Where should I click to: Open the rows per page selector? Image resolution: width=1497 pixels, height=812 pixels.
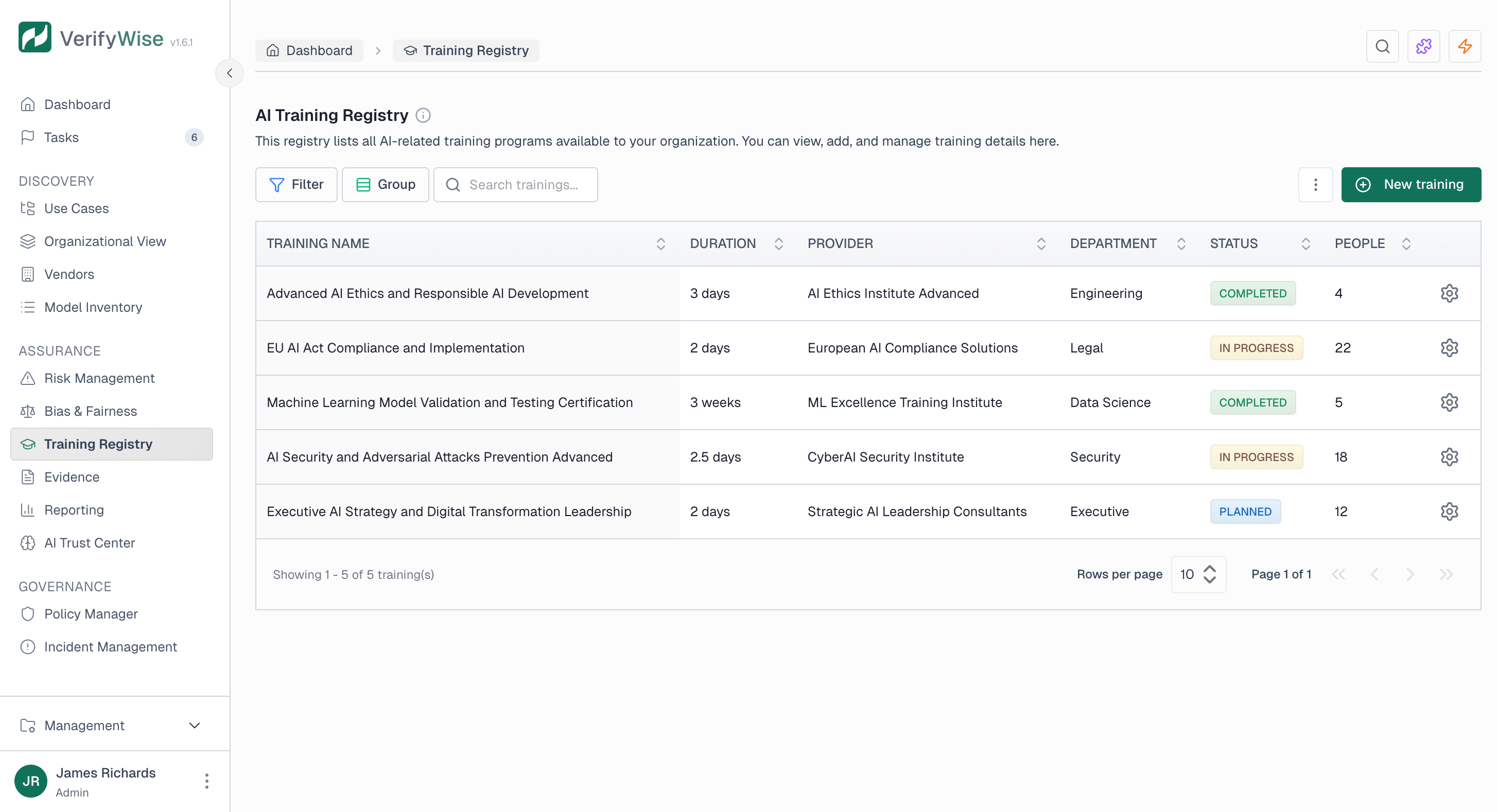[1198, 574]
